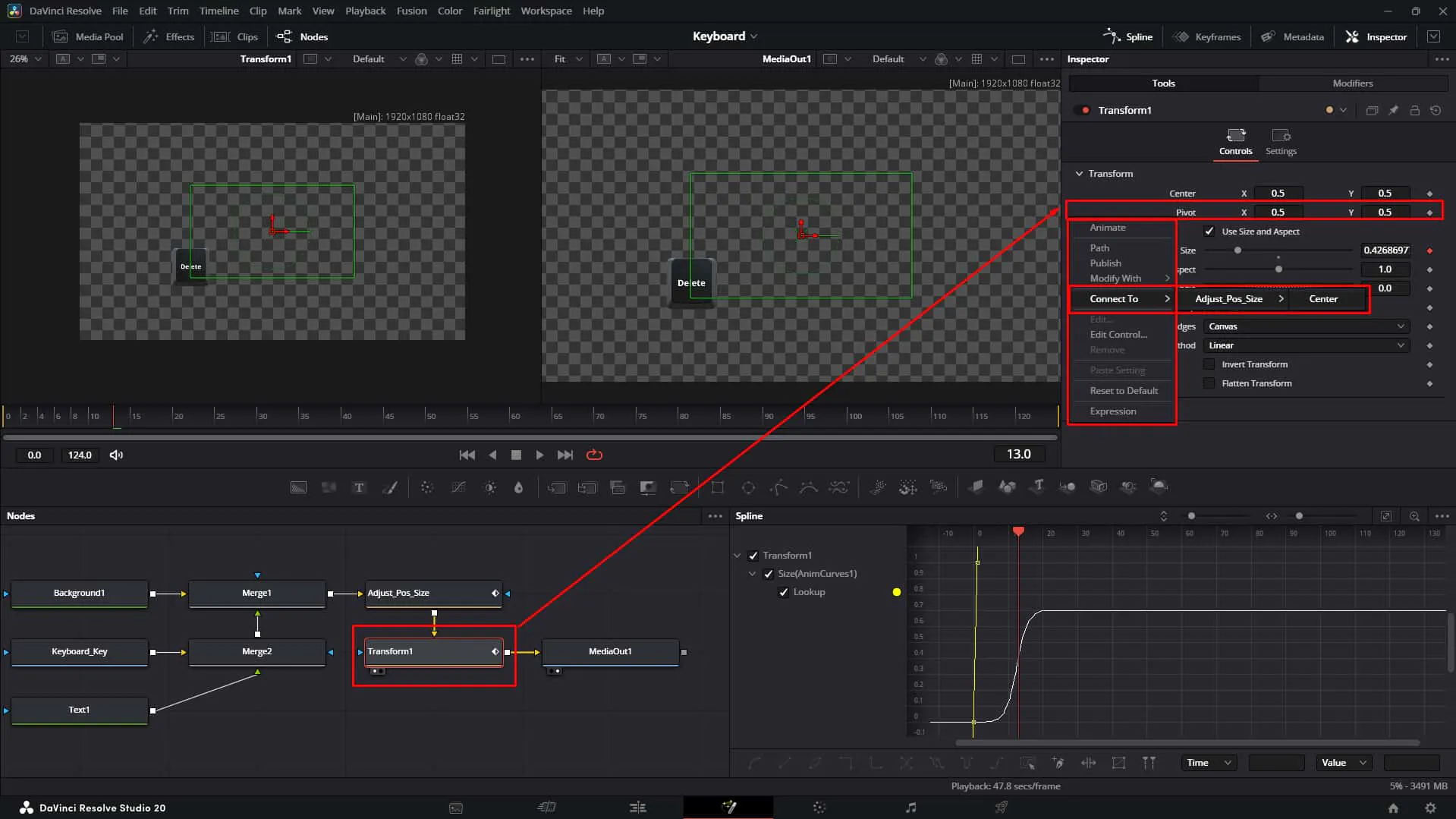Enable the Invert Transform checkbox

pyautogui.click(x=1209, y=364)
